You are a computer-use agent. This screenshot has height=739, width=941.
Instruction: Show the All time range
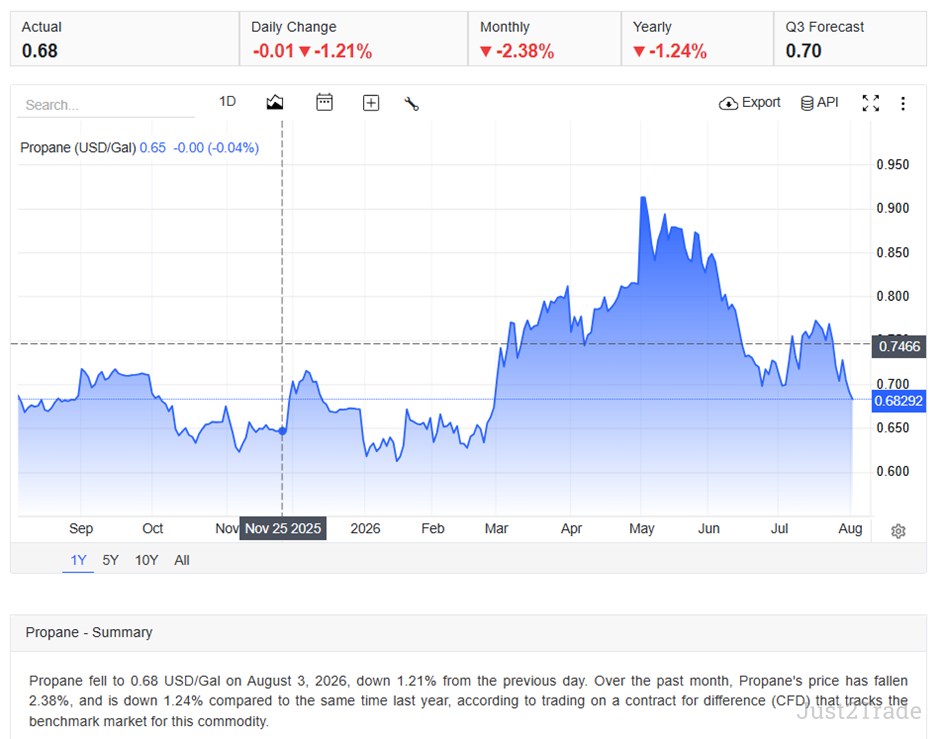point(182,560)
